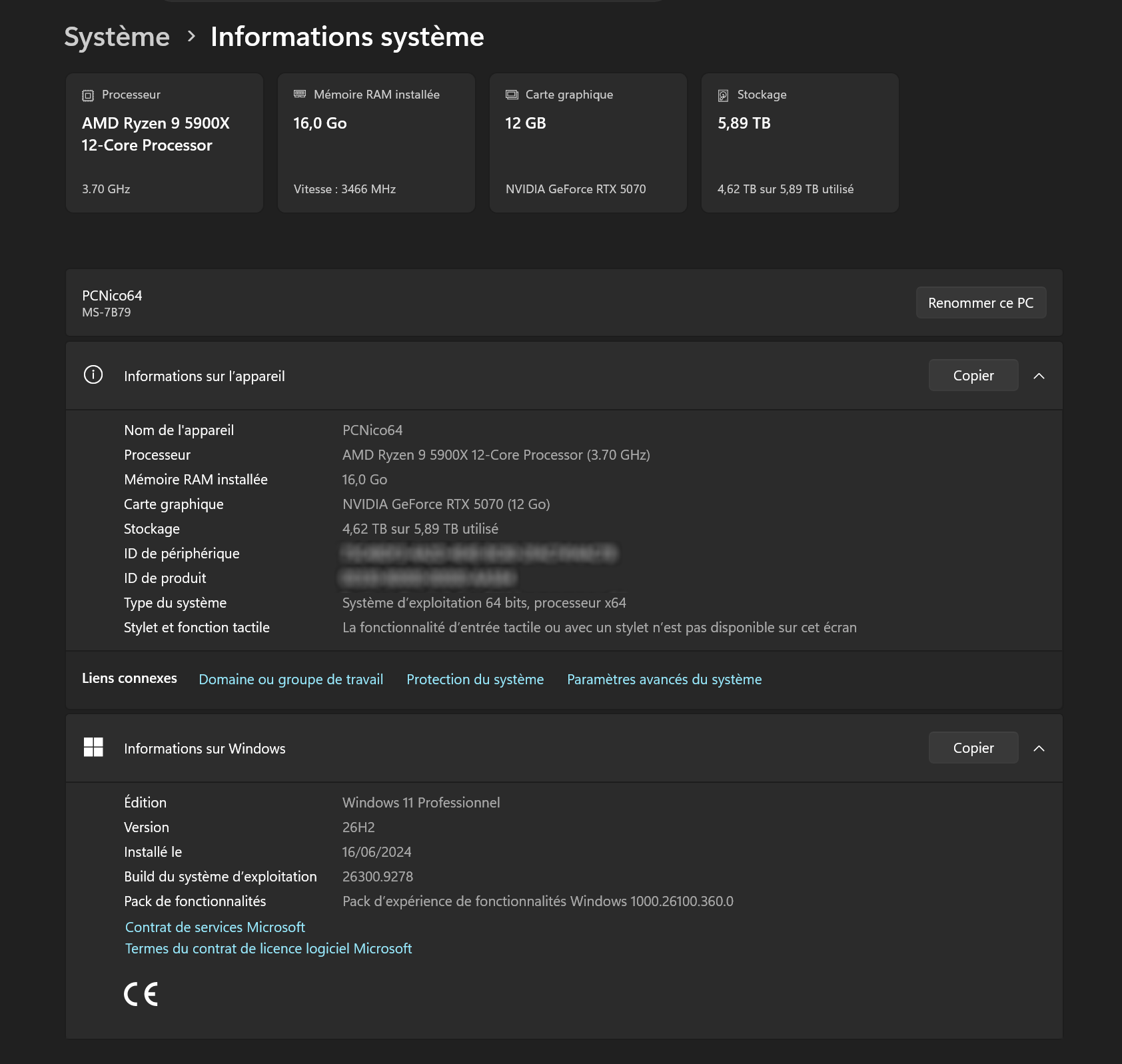1122x1064 pixels.
Task: Select 'Système d'exploitation 64 bits, processeur x64' value
Action: click(484, 602)
